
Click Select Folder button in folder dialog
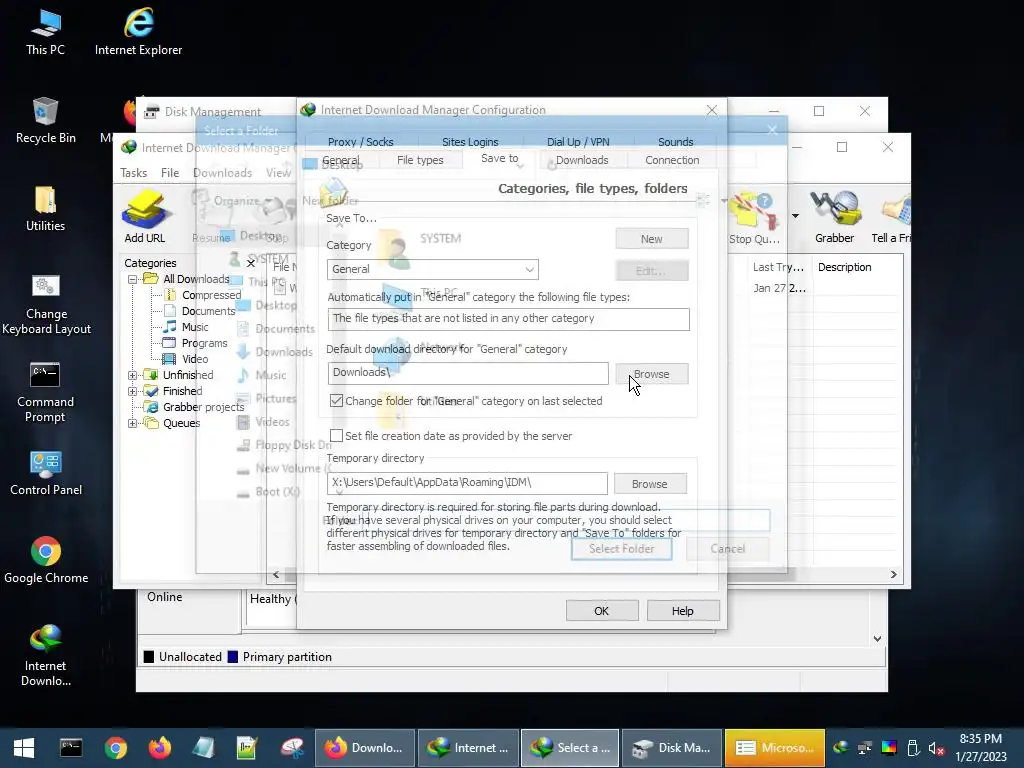click(621, 549)
